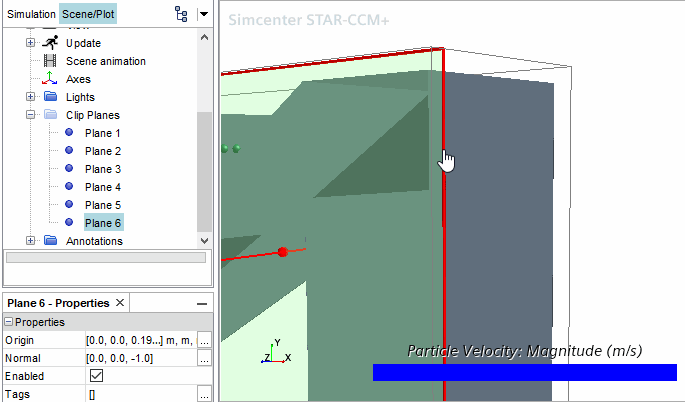
Task: Select the Update tree item
Action: pos(83,43)
